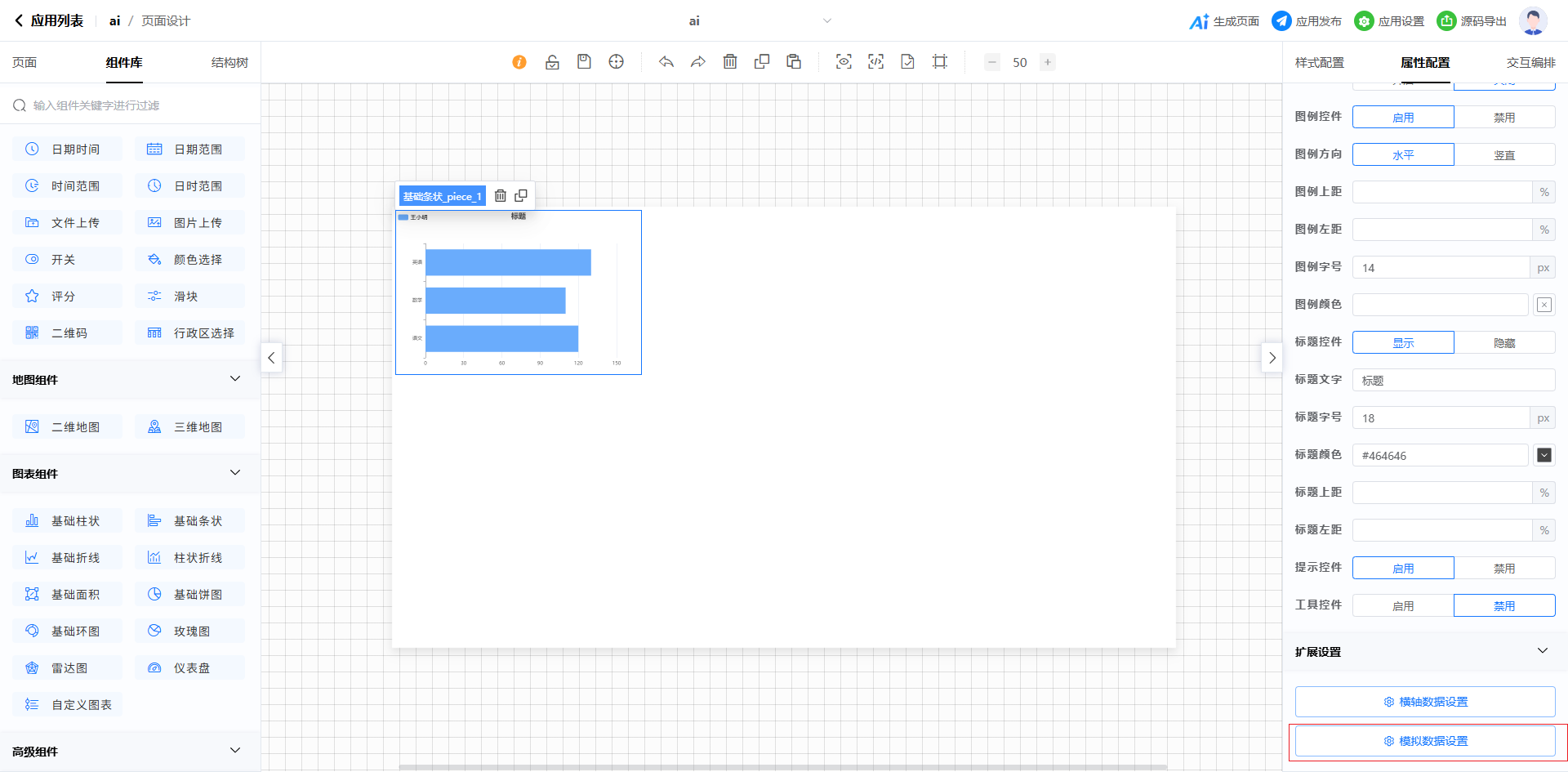Viewport: 1568px width, 772px height.
Task: Hide the title via 隐藏 option
Action: [x=1504, y=343]
